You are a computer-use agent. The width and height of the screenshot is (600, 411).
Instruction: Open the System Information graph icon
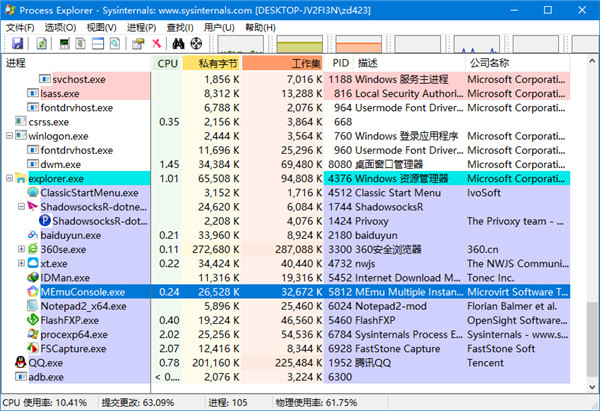[x=65, y=44]
